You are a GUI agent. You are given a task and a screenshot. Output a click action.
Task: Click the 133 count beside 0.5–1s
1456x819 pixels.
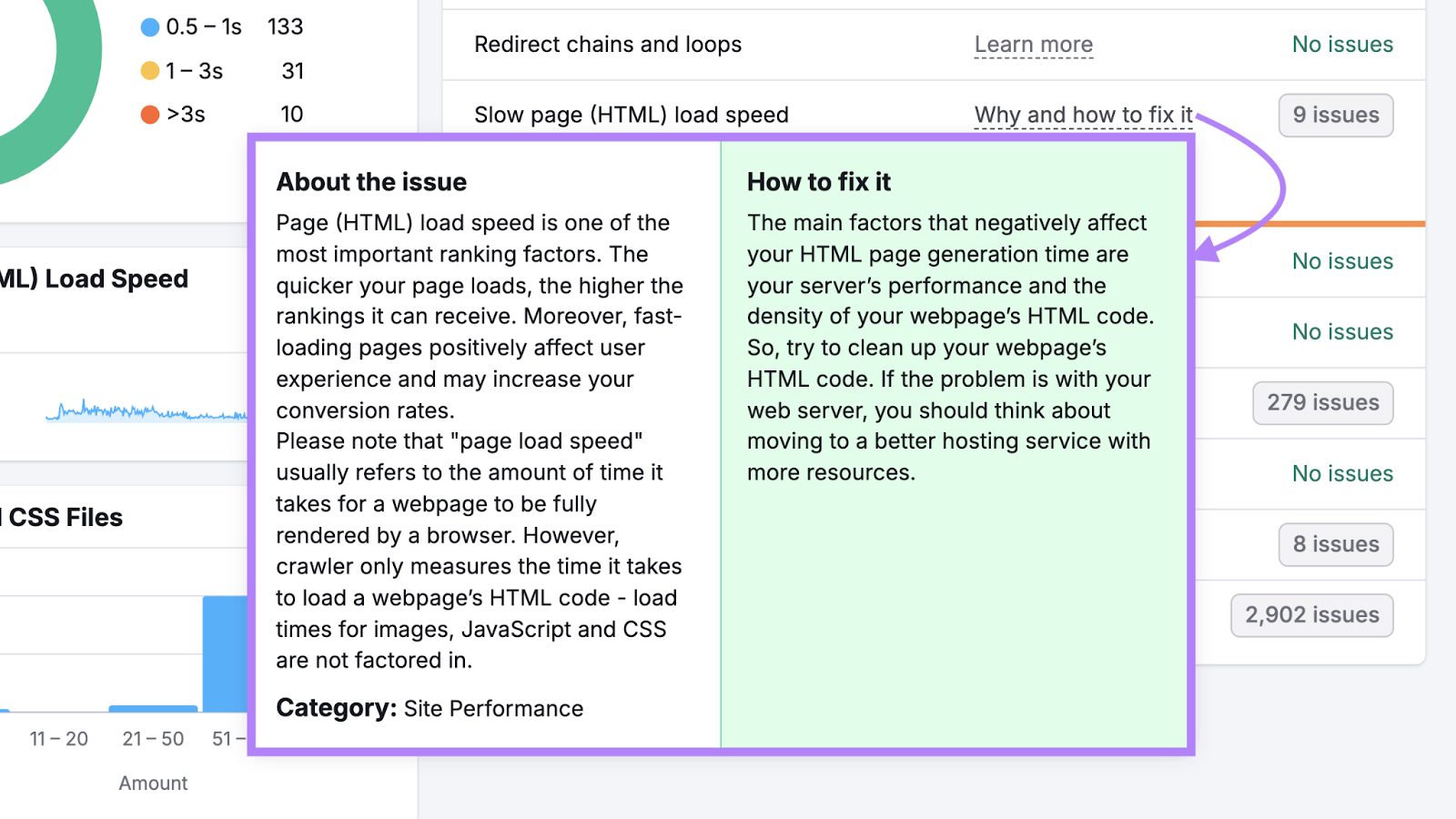(x=285, y=26)
